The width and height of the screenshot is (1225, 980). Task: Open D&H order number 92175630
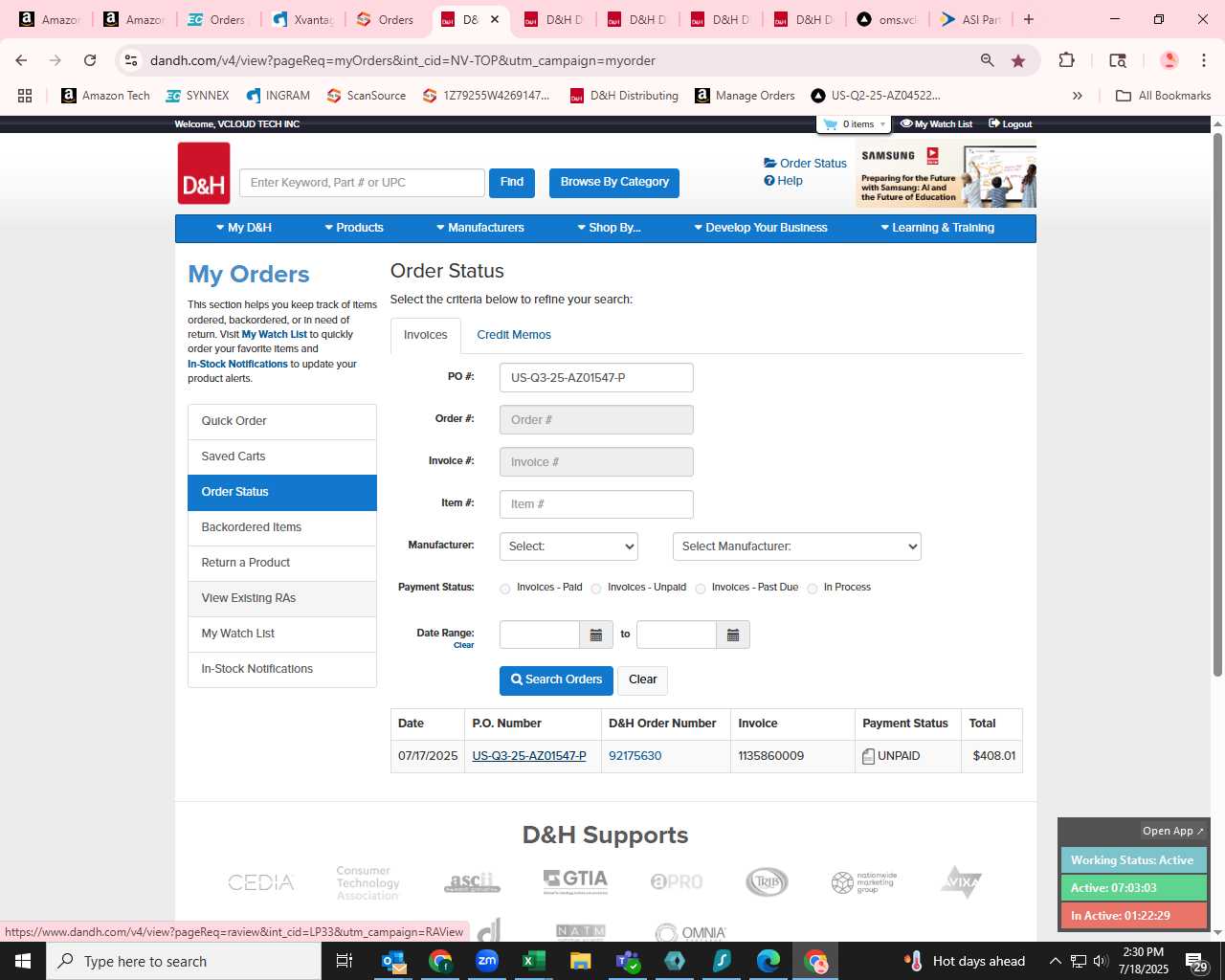[x=635, y=756]
